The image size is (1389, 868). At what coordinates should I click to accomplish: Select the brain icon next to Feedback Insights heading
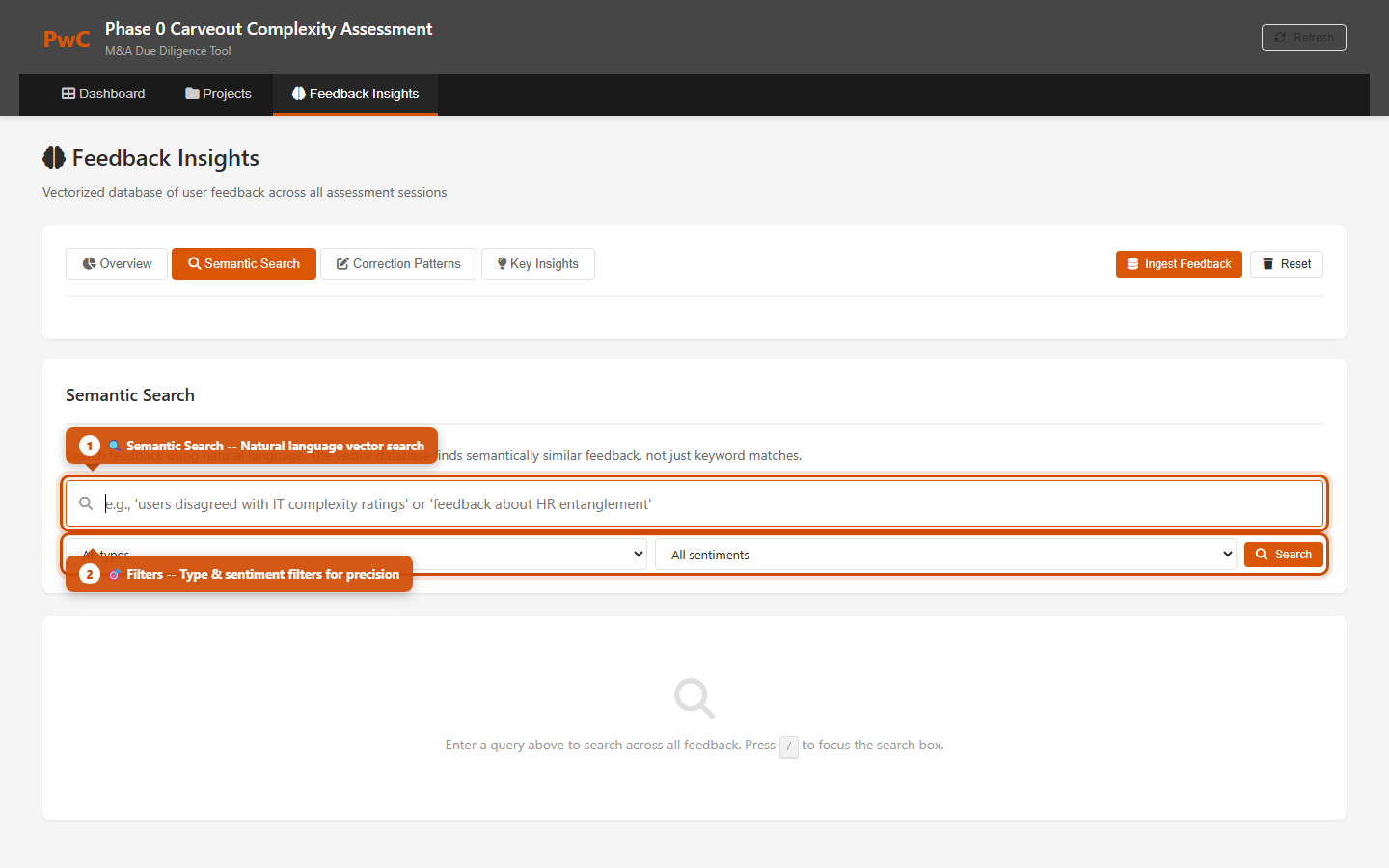[x=55, y=156]
